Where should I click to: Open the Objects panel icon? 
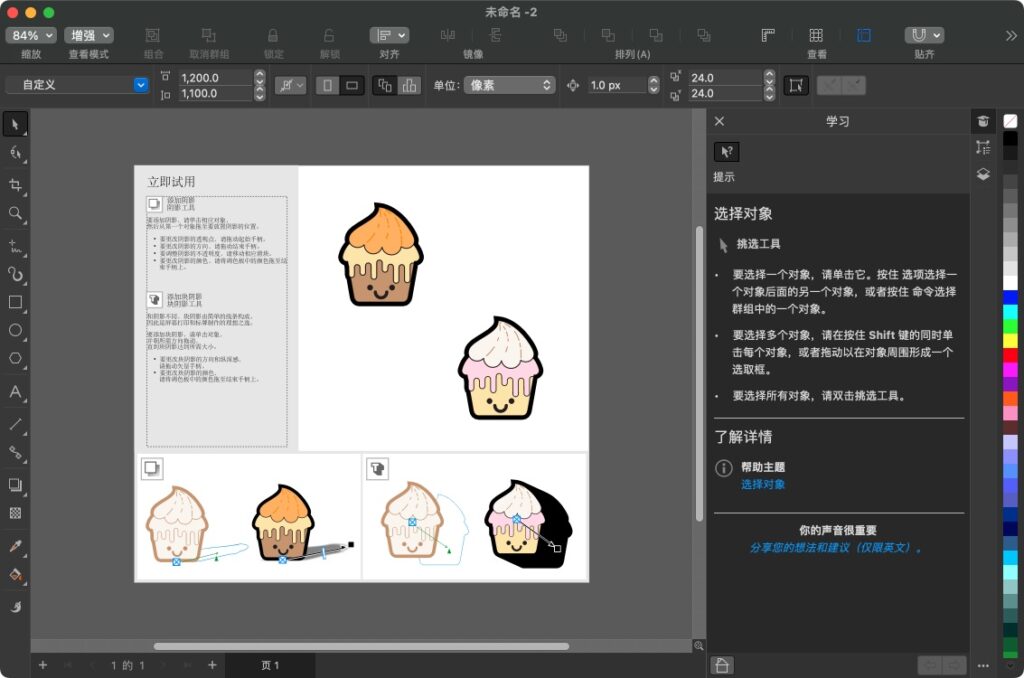983,174
